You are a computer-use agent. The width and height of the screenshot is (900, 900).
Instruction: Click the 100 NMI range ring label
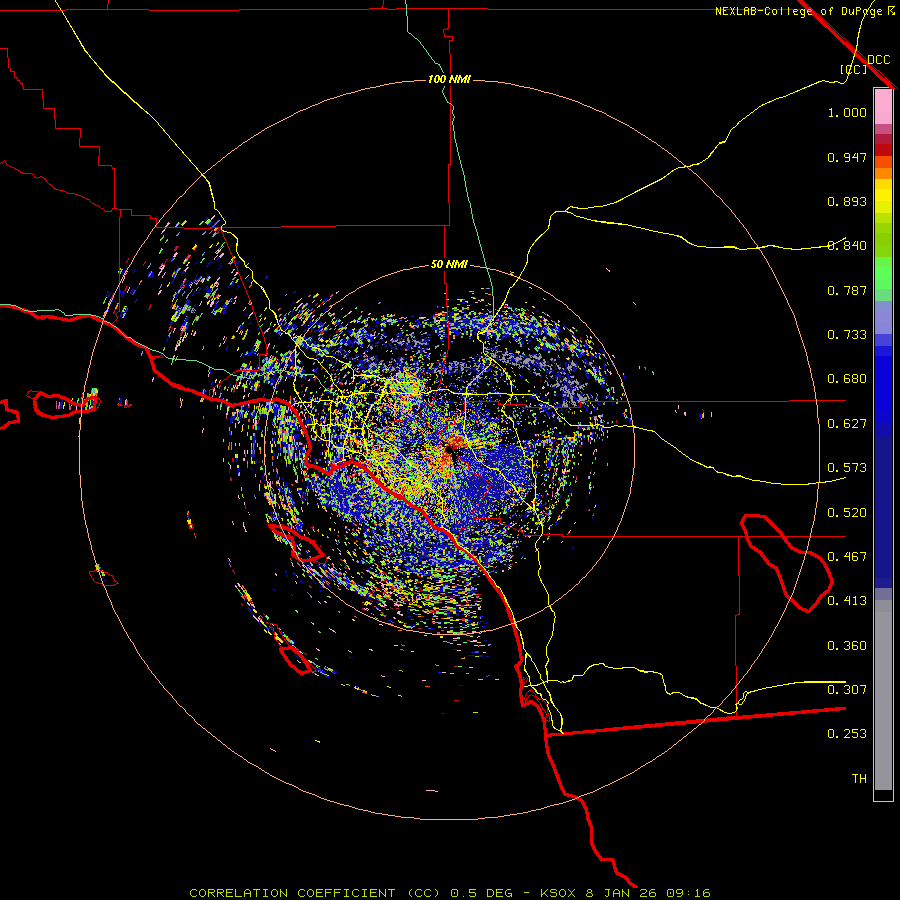coord(449,79)
